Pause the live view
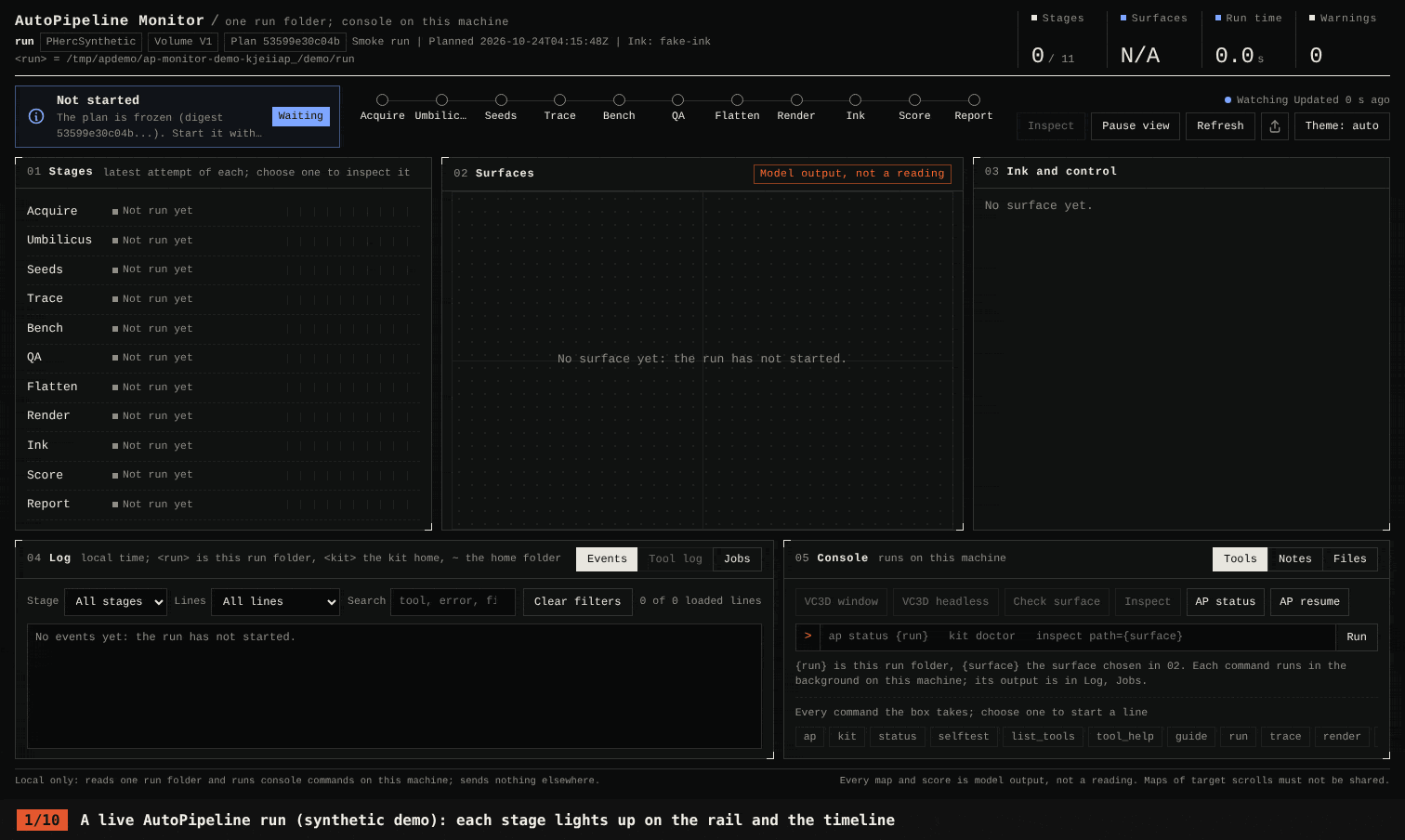This screenshot has height=840, width=1405. 1136,126
